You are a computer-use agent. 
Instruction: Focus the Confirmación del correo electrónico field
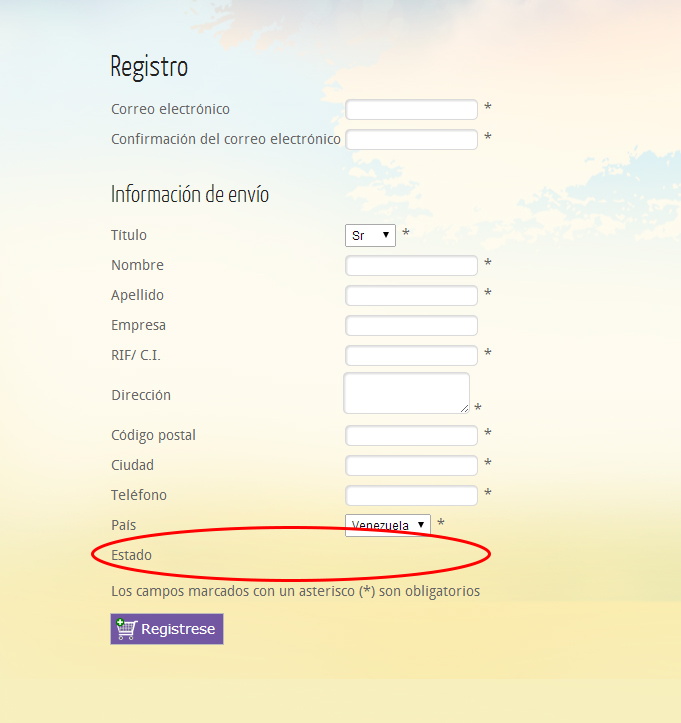pyautogui.click(x=411, y=139)
